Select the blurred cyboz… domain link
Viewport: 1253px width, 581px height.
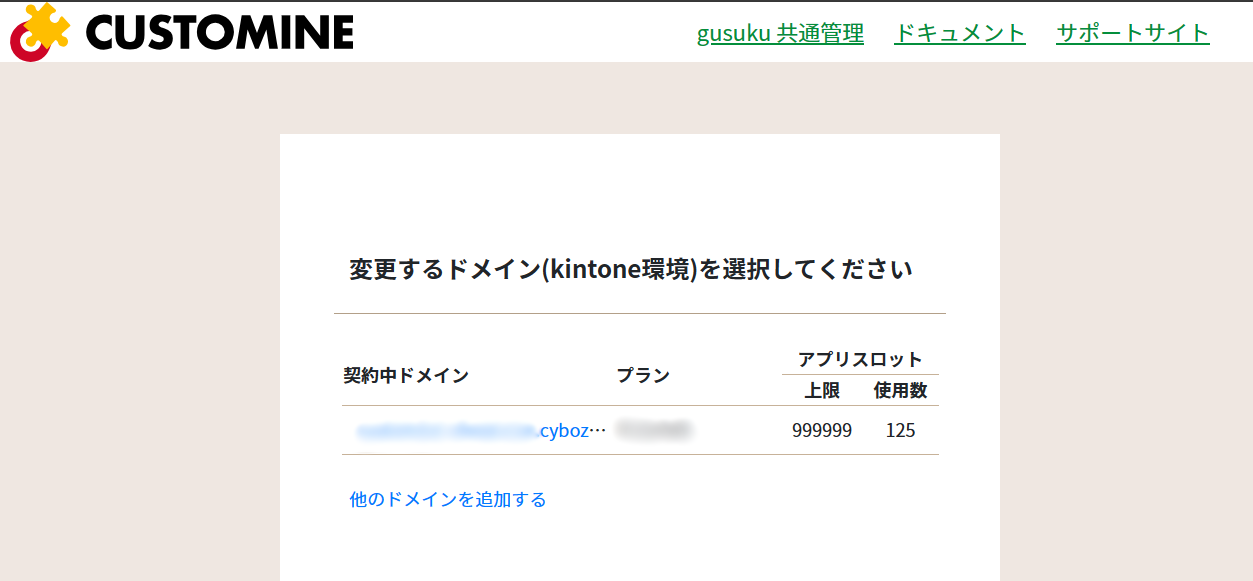[482, 431]
